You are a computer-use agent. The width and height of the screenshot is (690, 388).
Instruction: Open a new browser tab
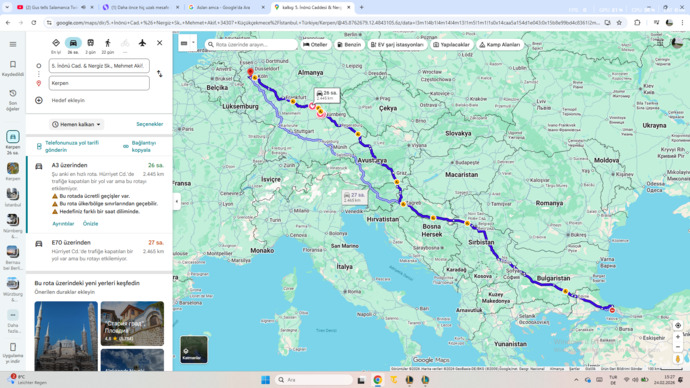(x=361, y=7)
